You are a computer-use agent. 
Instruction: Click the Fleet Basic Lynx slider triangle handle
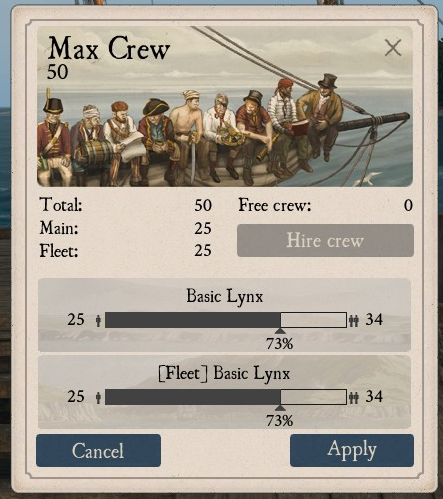(x=280, y=408)
